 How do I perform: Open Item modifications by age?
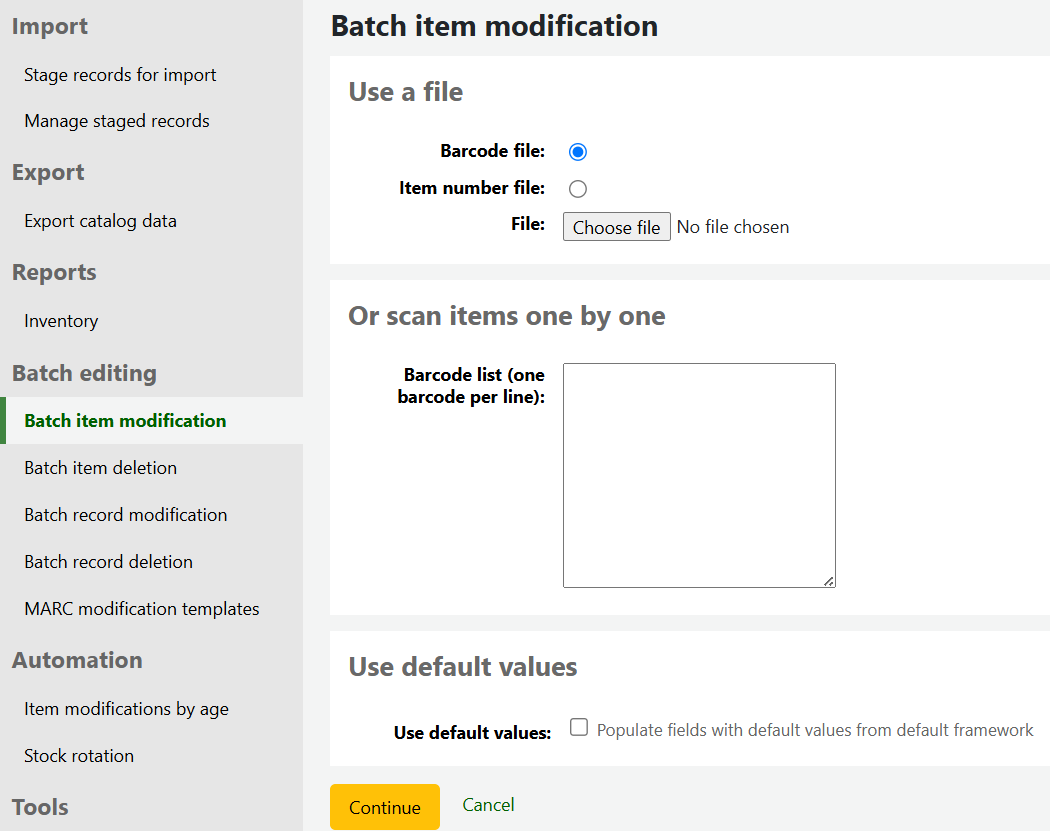[x=126, y=709]
